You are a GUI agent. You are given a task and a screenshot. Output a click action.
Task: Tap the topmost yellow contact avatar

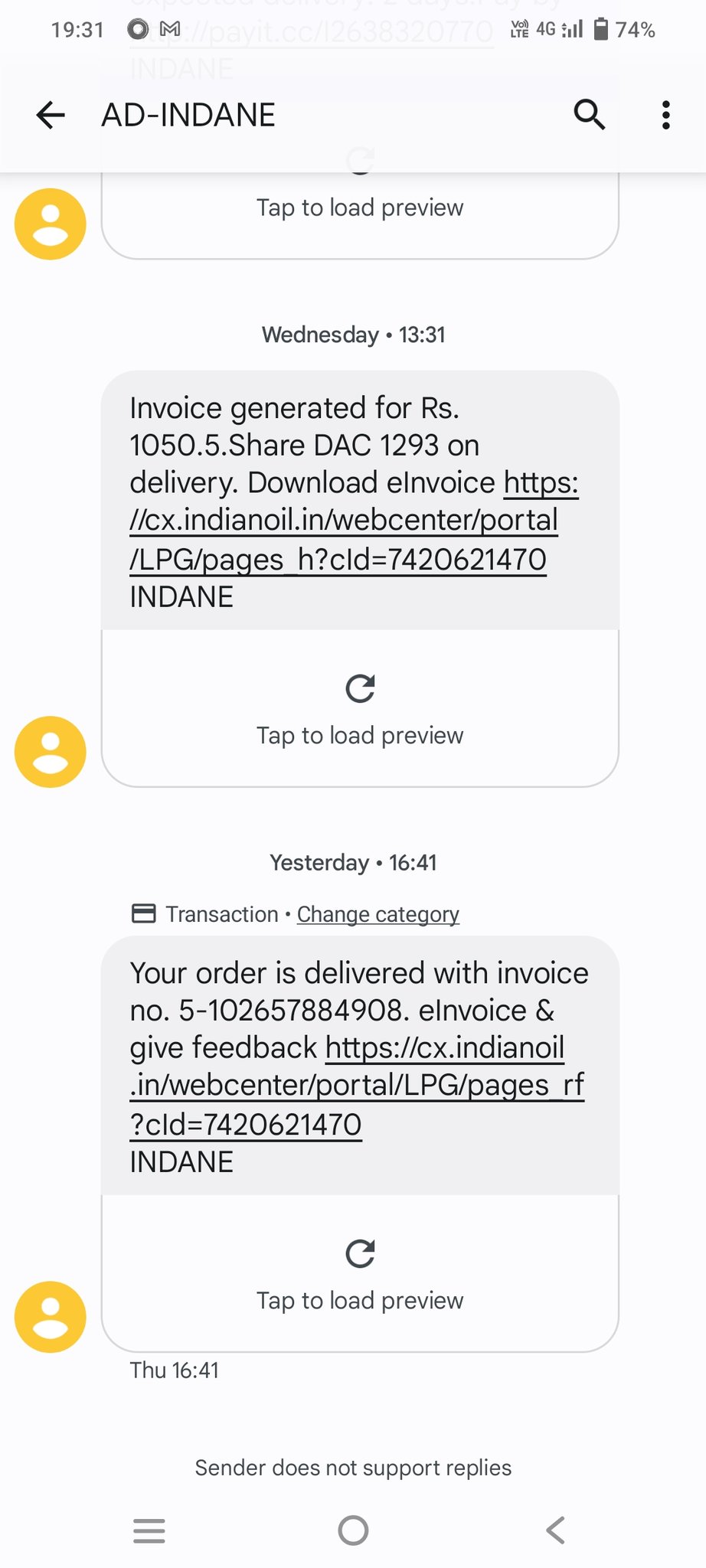(x=51, y=224)
